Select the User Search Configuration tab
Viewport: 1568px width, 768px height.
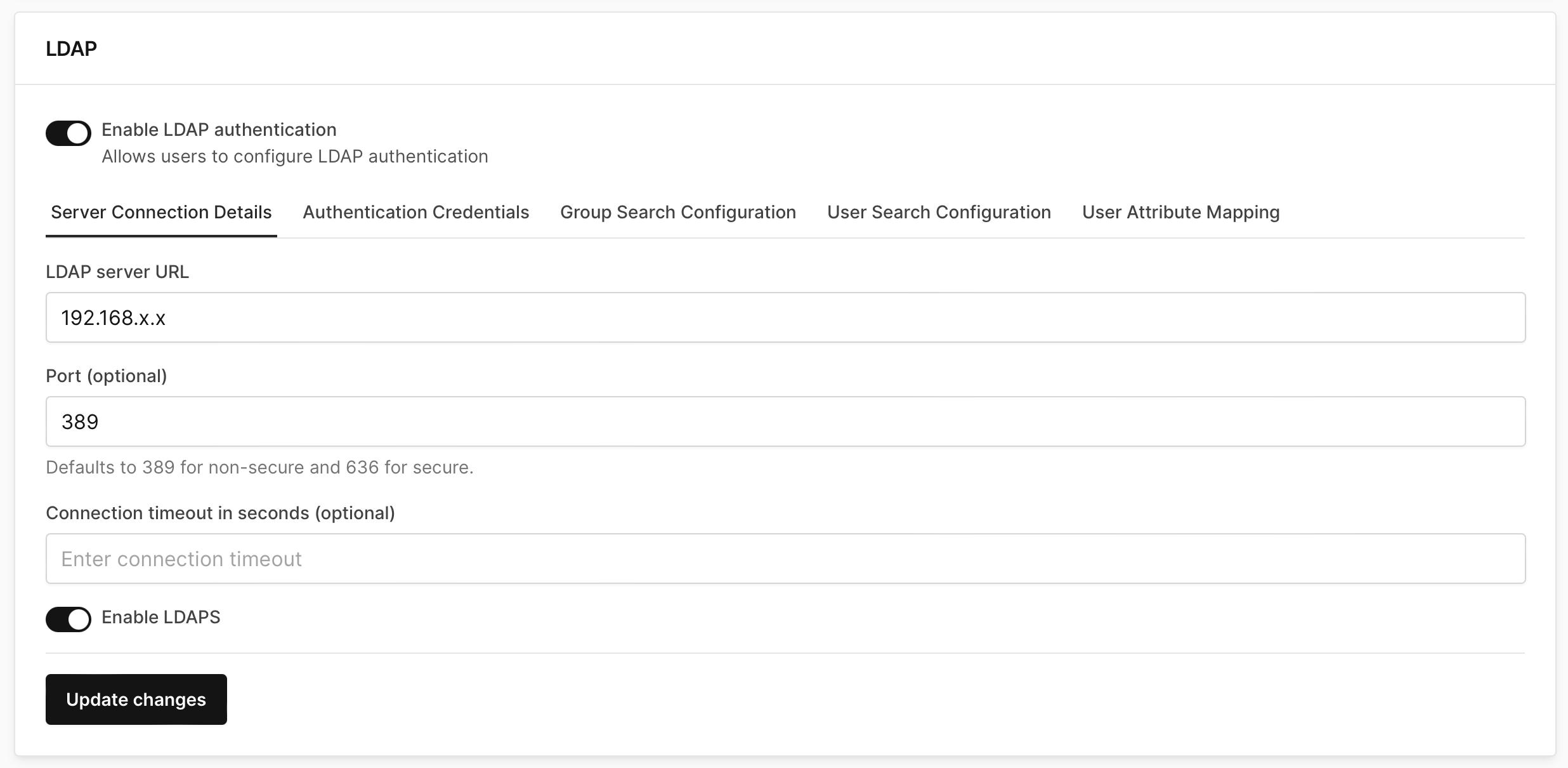[938, 212]
